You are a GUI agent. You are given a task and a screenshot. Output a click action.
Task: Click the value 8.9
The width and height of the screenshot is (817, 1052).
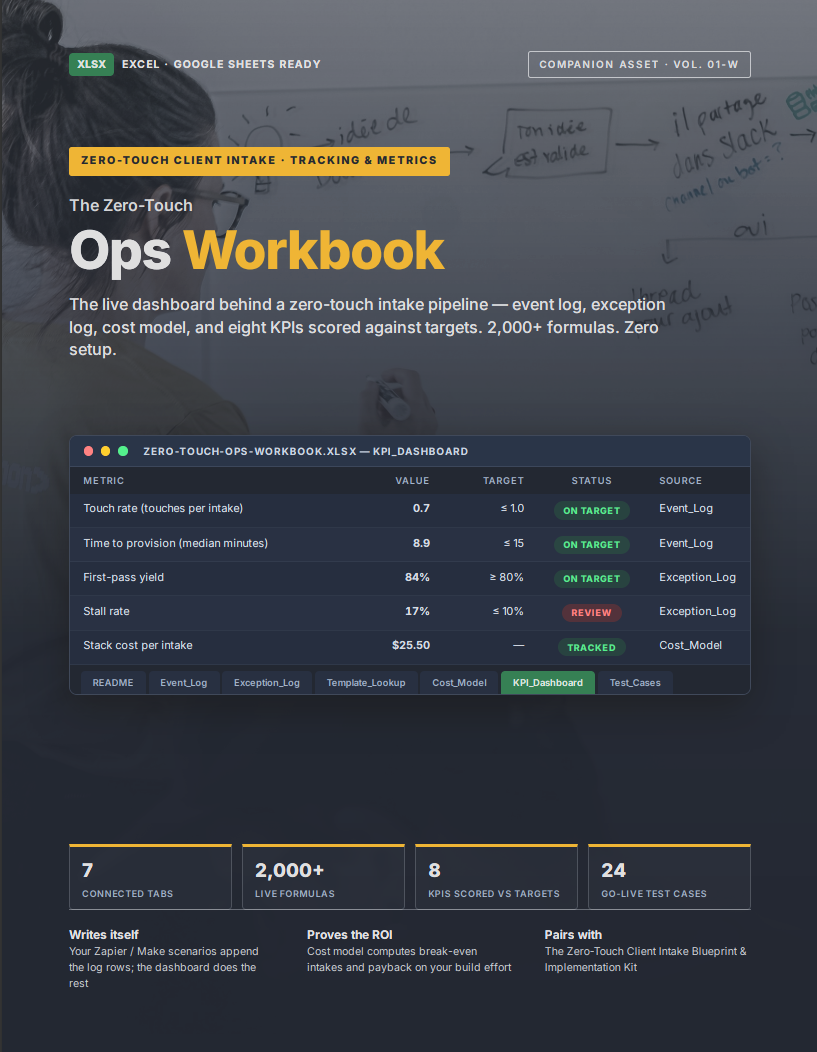point(421,543)
